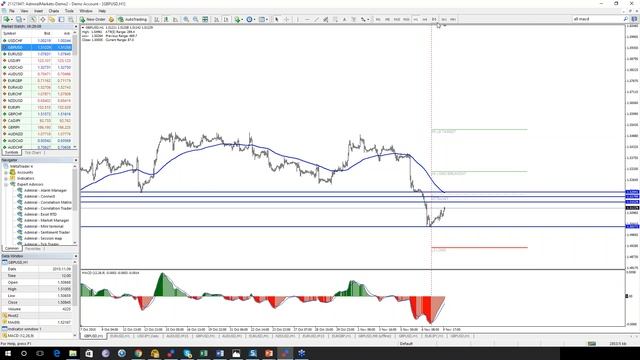This screenshot has width=640, height=360.
Task: Collapse the Expert Advisors node
Action: 6,184
